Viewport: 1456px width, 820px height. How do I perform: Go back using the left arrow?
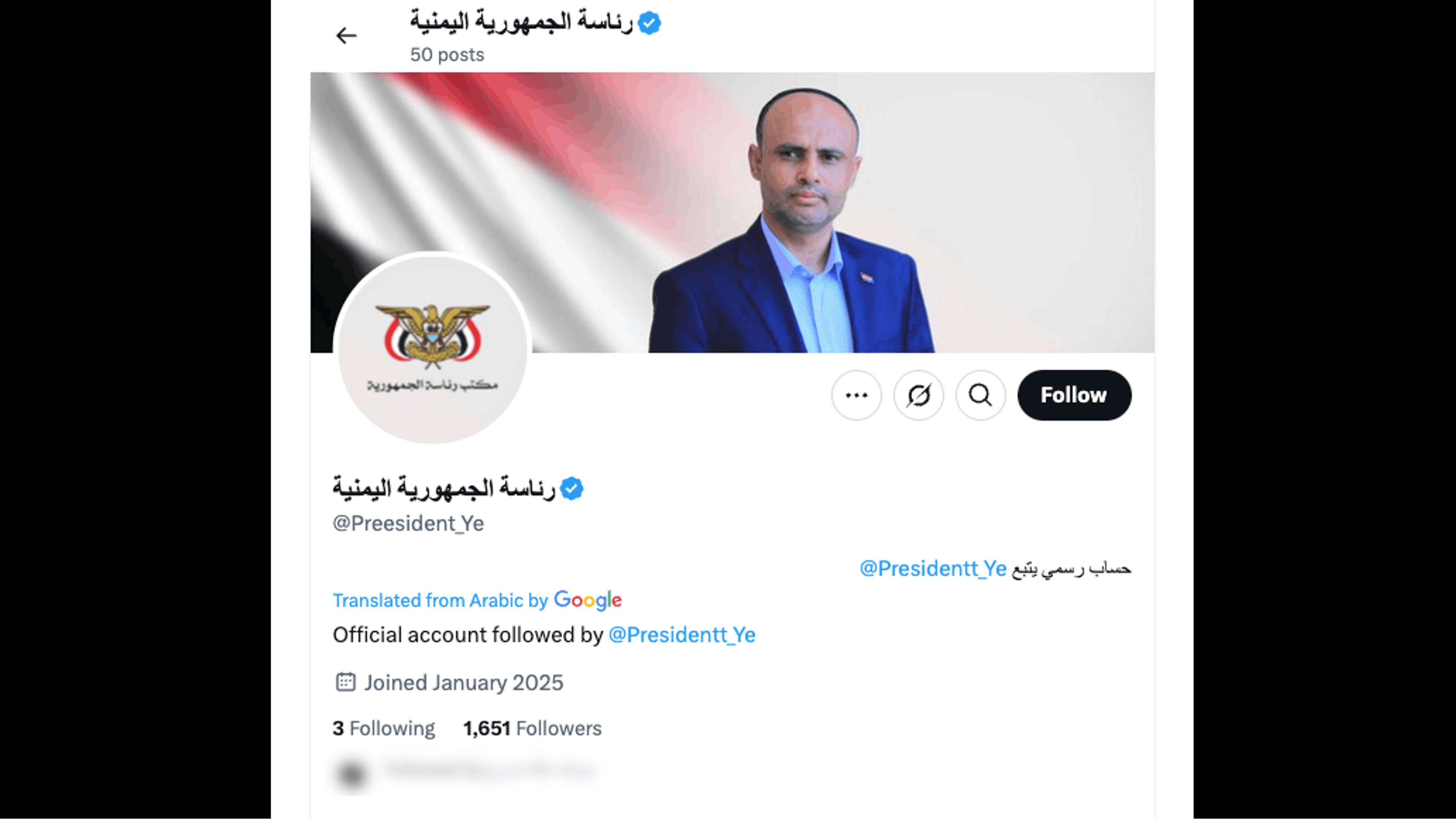pos(346,36)
